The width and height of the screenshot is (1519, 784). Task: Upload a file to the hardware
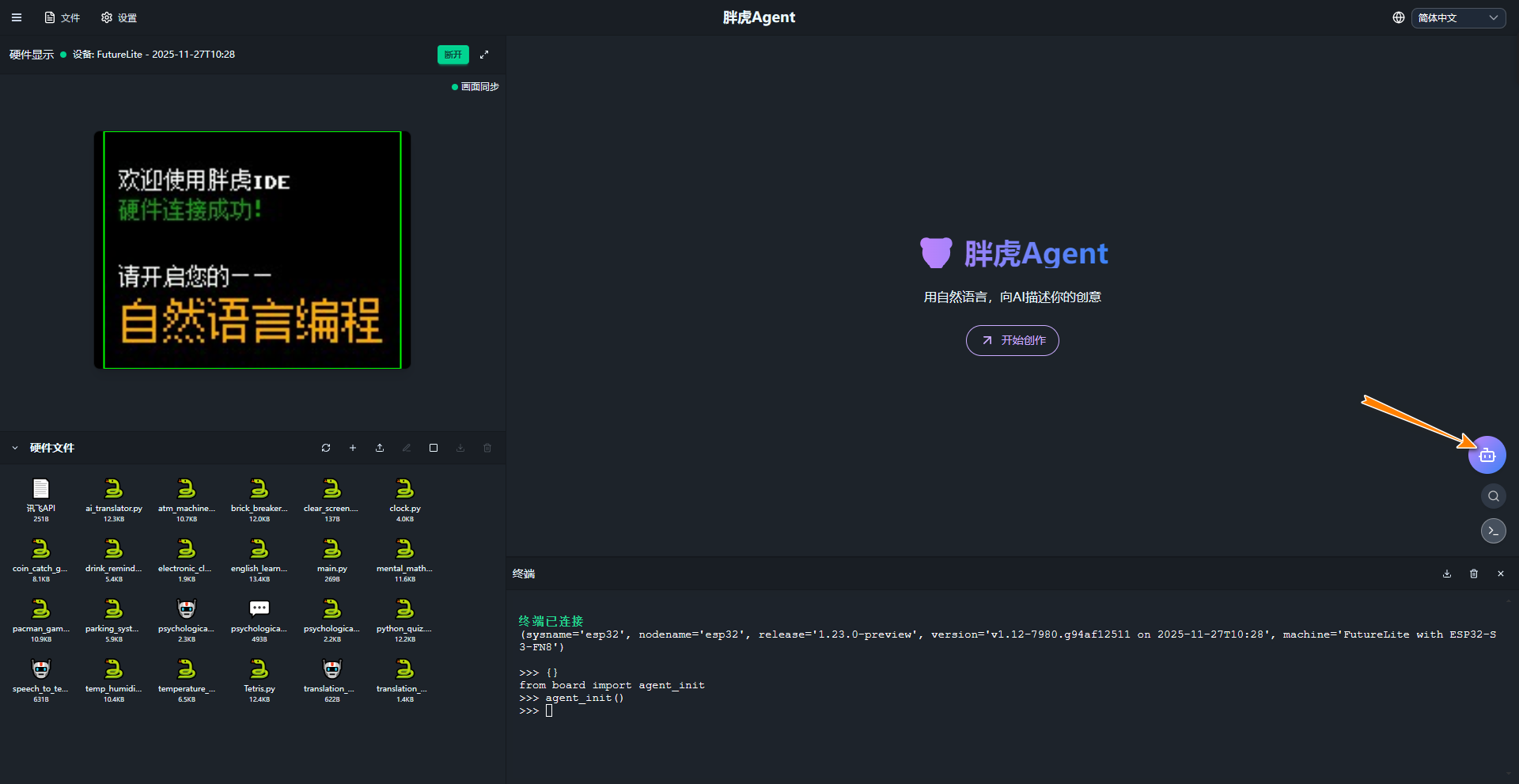tap(380, 448)
